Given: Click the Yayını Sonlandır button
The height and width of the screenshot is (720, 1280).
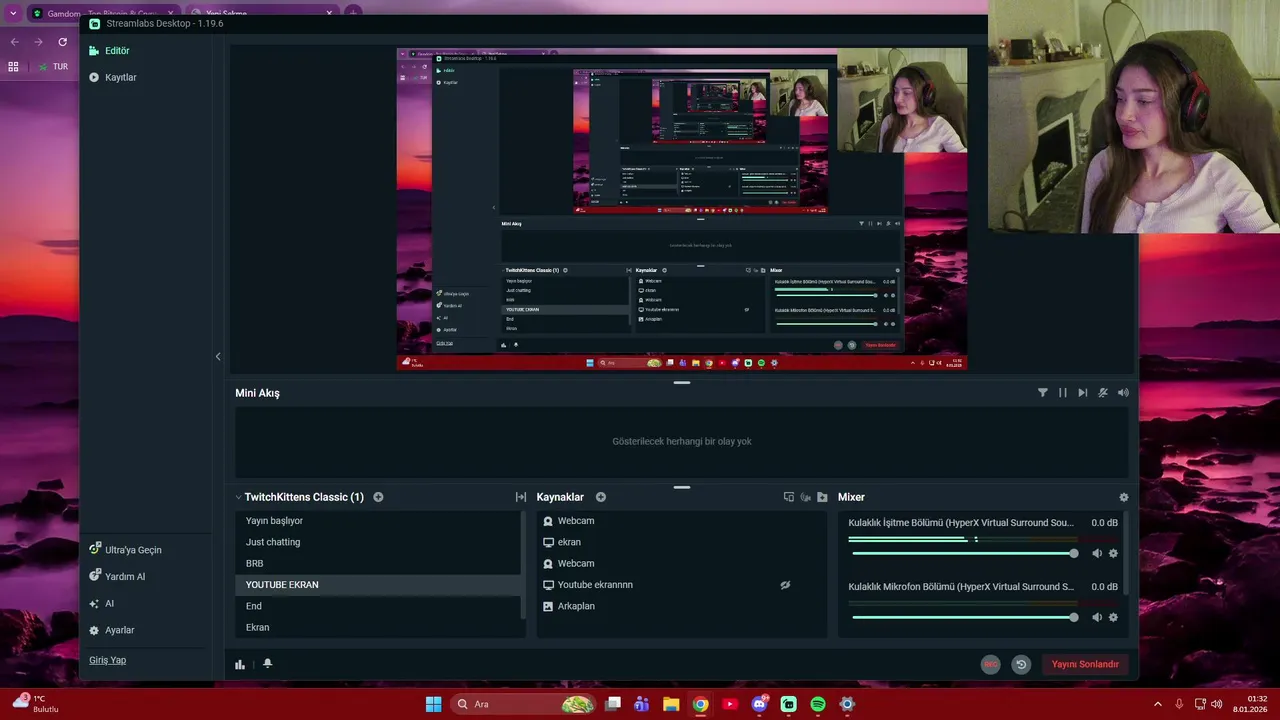Looking at the screenshot, I should click(1085, 664).
